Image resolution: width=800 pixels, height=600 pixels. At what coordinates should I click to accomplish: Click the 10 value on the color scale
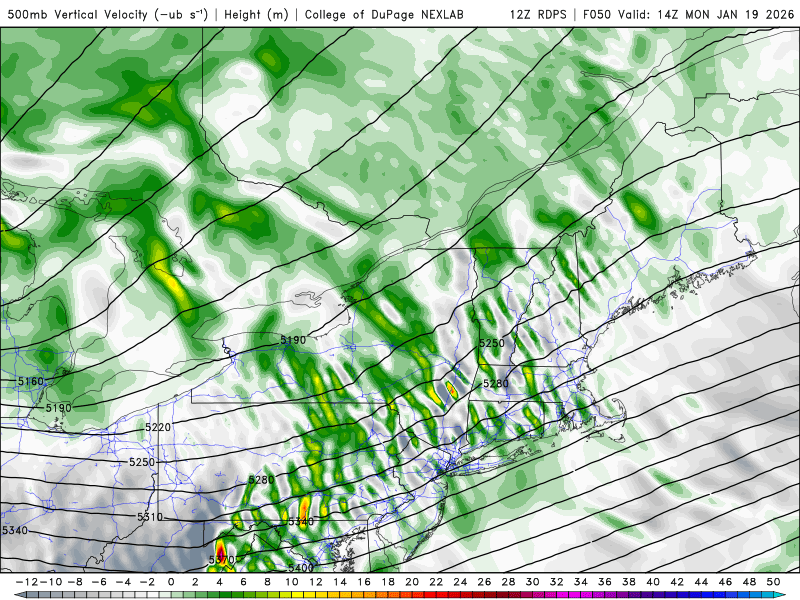[291, 582]
